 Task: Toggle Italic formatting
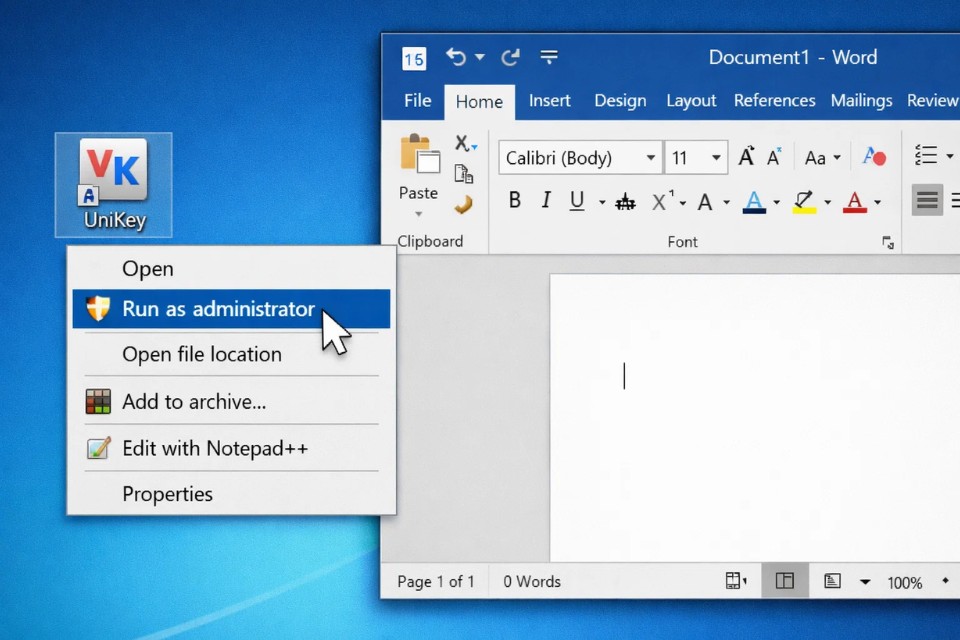click(x=546, y=201)
